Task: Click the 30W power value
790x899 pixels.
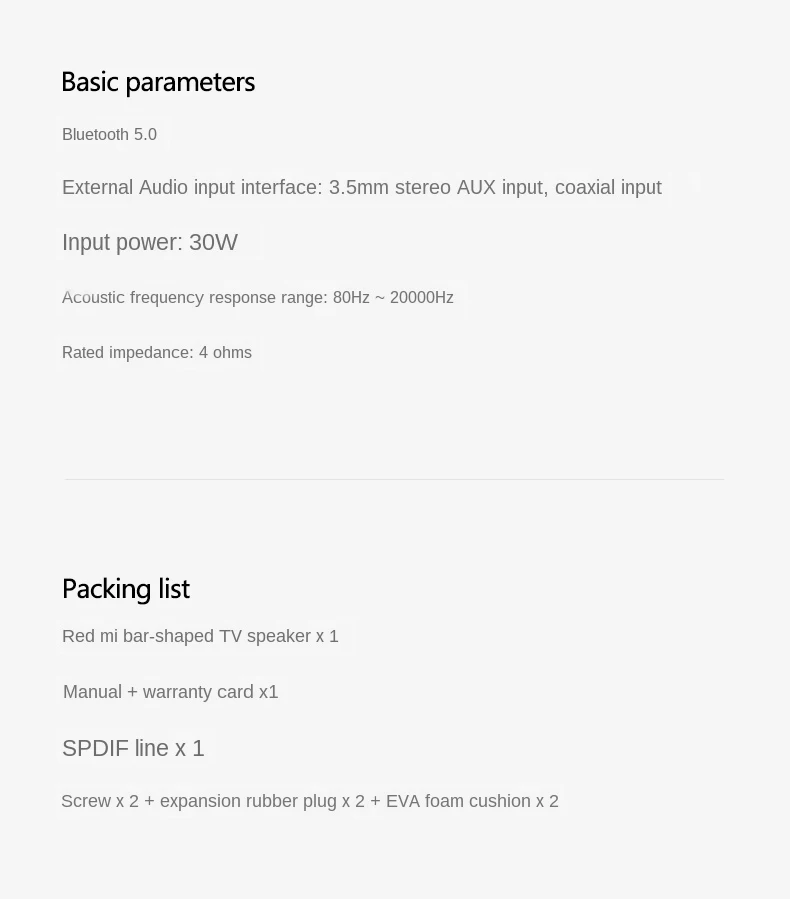Action: click(213, 243)
